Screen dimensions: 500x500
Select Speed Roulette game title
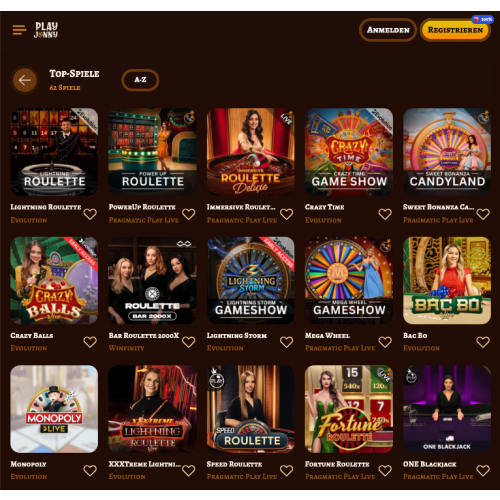[x=234, y=464]
